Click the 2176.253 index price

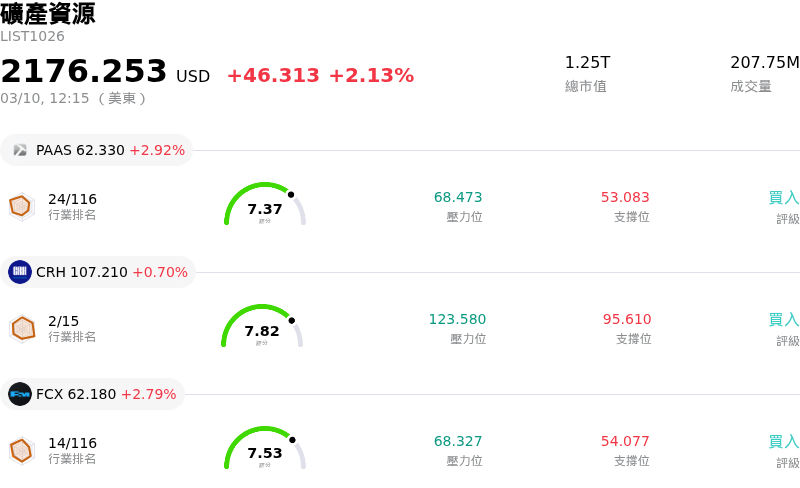click(x=84, y=72)
